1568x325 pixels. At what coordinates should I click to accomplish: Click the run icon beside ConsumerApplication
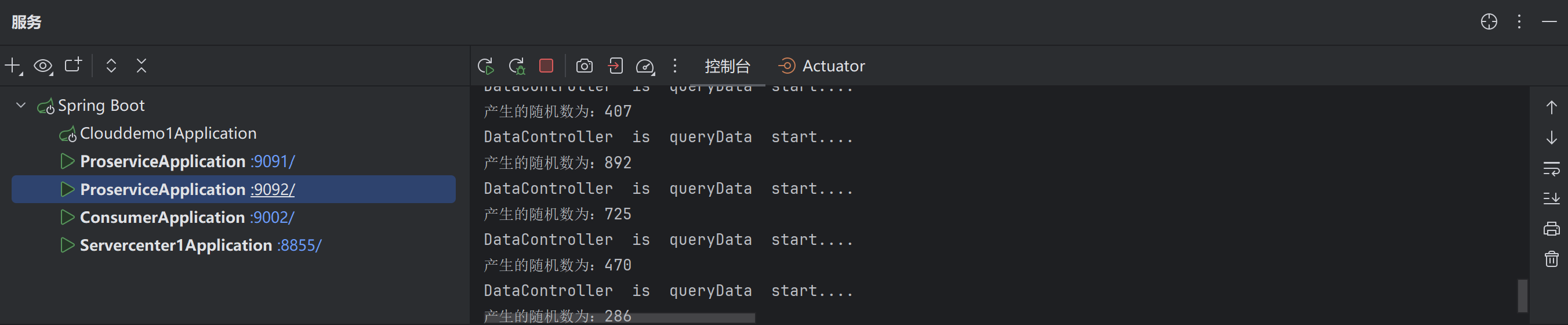[x=67, y=218]
